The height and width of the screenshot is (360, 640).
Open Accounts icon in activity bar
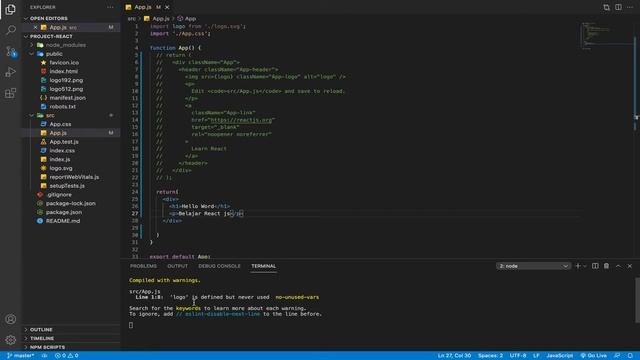coord(11,319)
